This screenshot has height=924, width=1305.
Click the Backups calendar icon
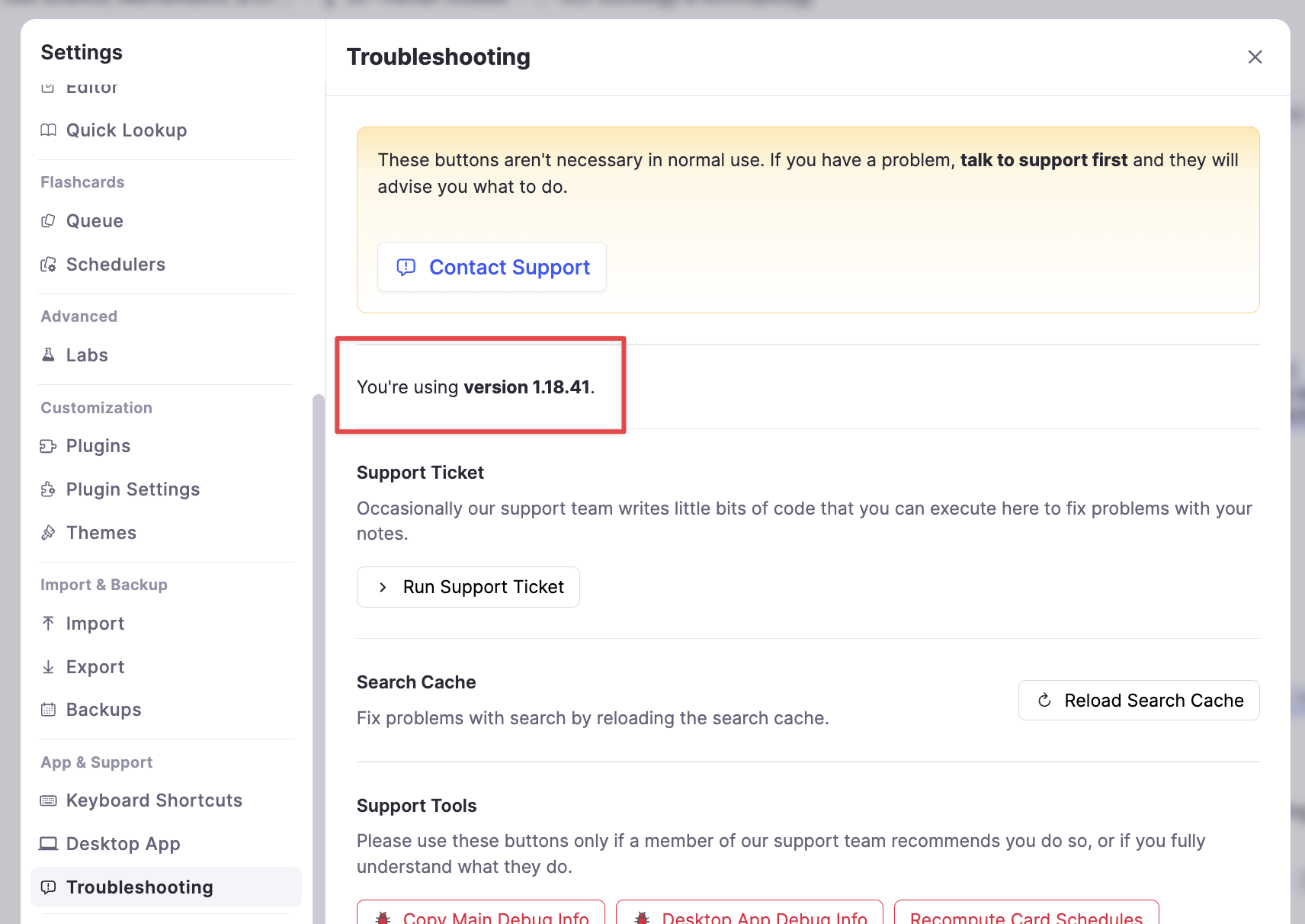[x=48, y=710]
